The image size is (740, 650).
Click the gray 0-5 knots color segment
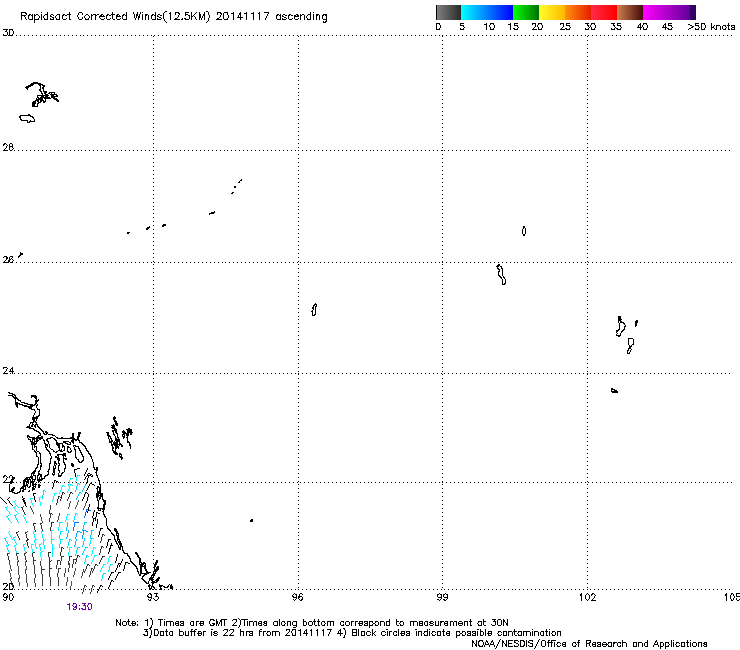pos(448,12)
